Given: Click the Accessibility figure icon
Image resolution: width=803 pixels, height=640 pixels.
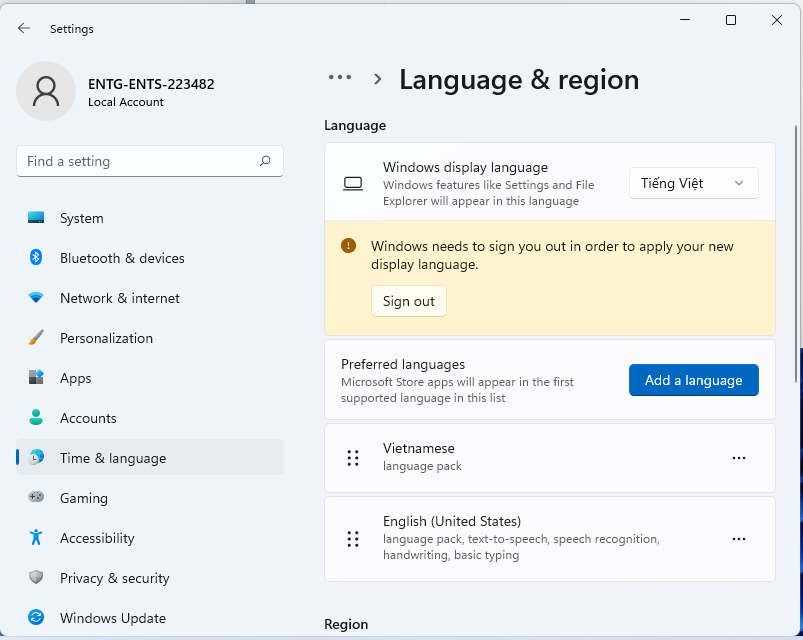Looking at the screenshot, I should tap(36, 537).
